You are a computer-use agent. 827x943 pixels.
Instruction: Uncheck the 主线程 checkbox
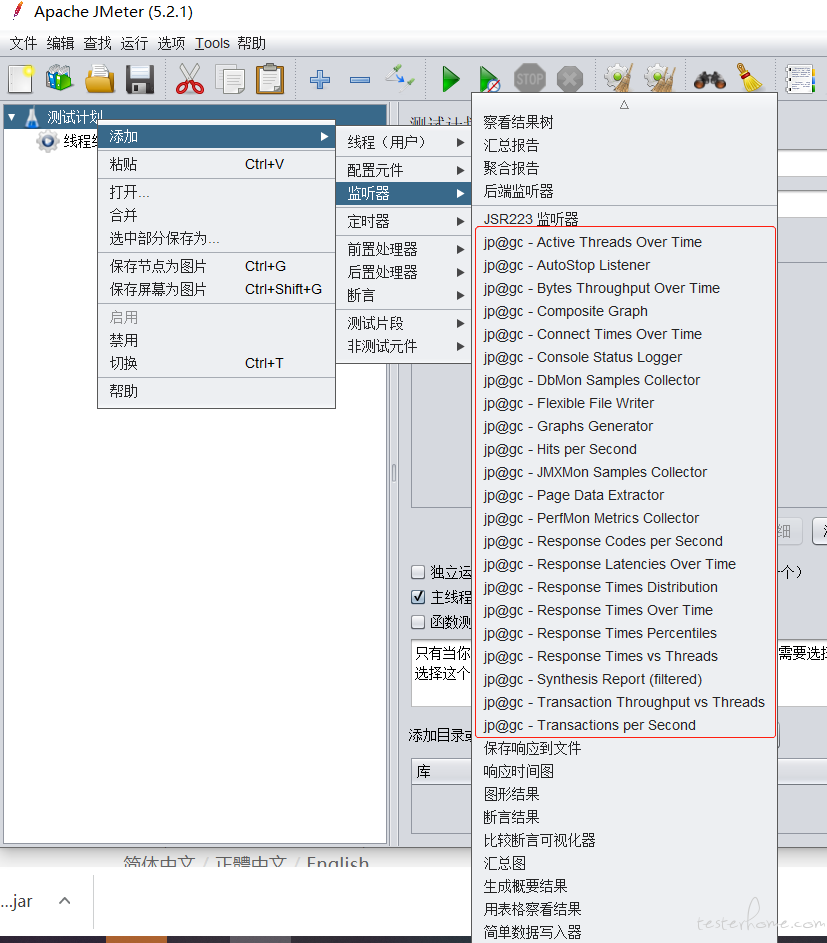click(x=418, y=597)
